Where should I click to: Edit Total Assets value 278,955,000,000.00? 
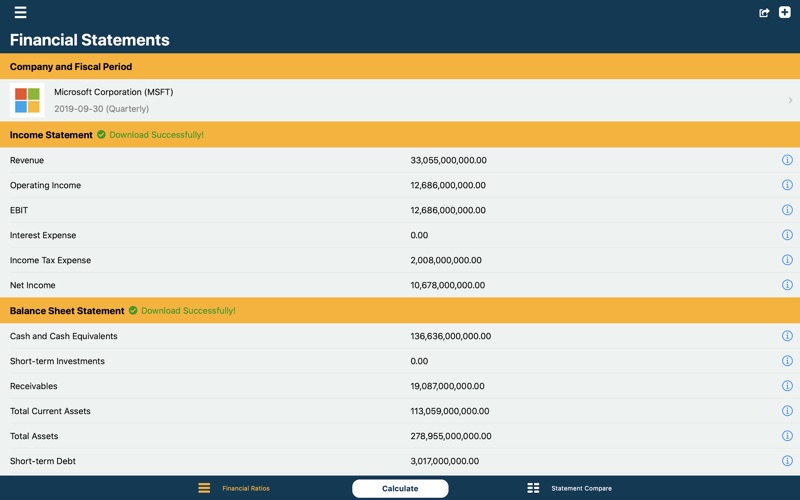pyautogui.click(x=451, y=436)
